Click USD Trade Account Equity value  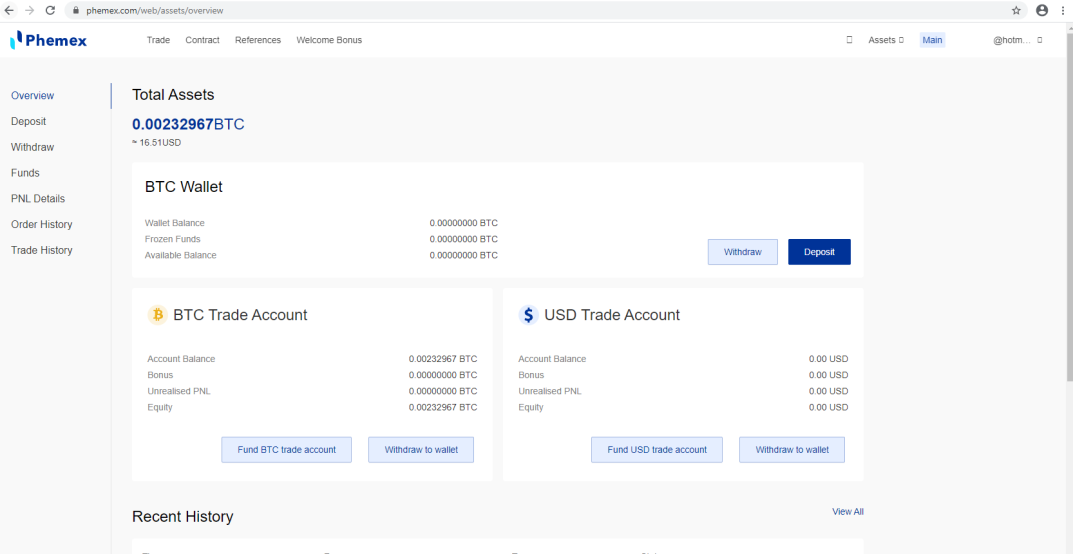coord(828,407)
